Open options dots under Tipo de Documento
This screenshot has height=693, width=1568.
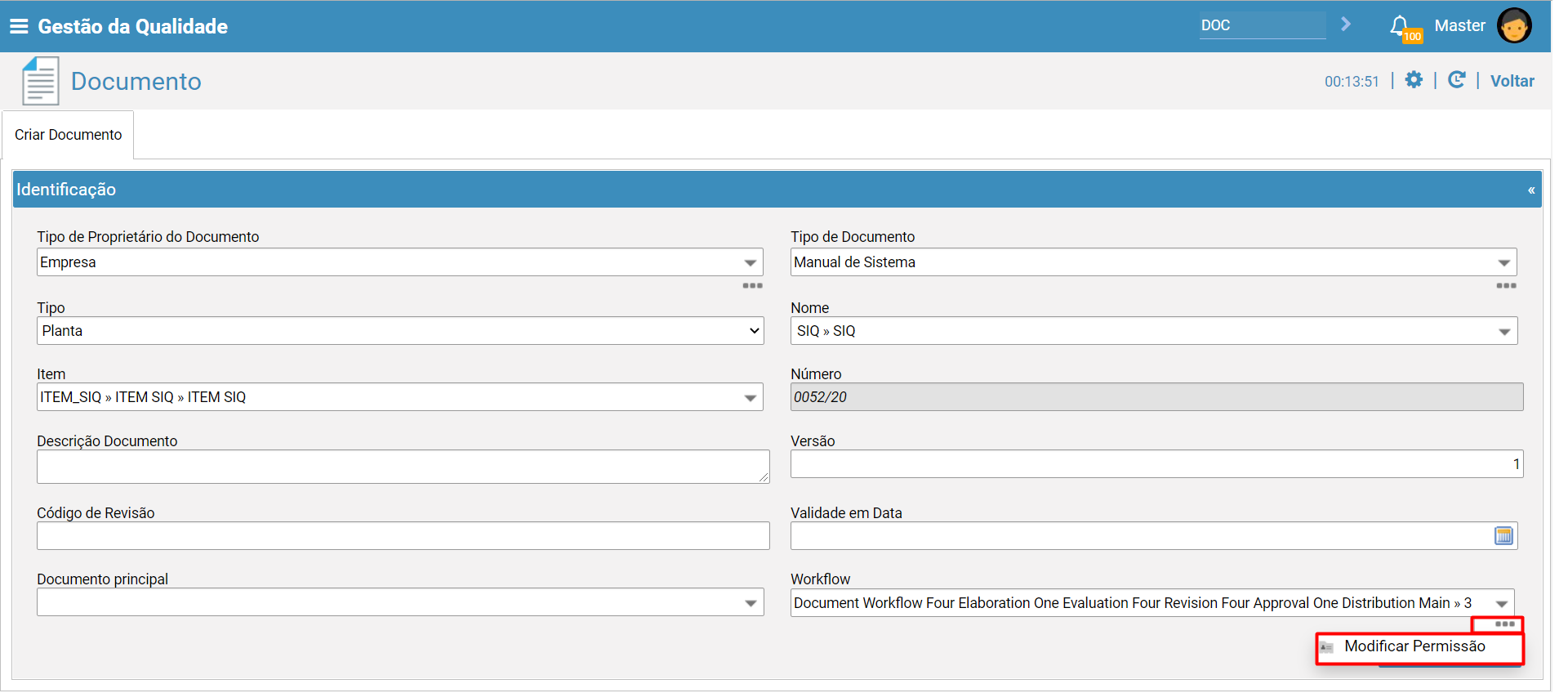(x=1506, y=286)
